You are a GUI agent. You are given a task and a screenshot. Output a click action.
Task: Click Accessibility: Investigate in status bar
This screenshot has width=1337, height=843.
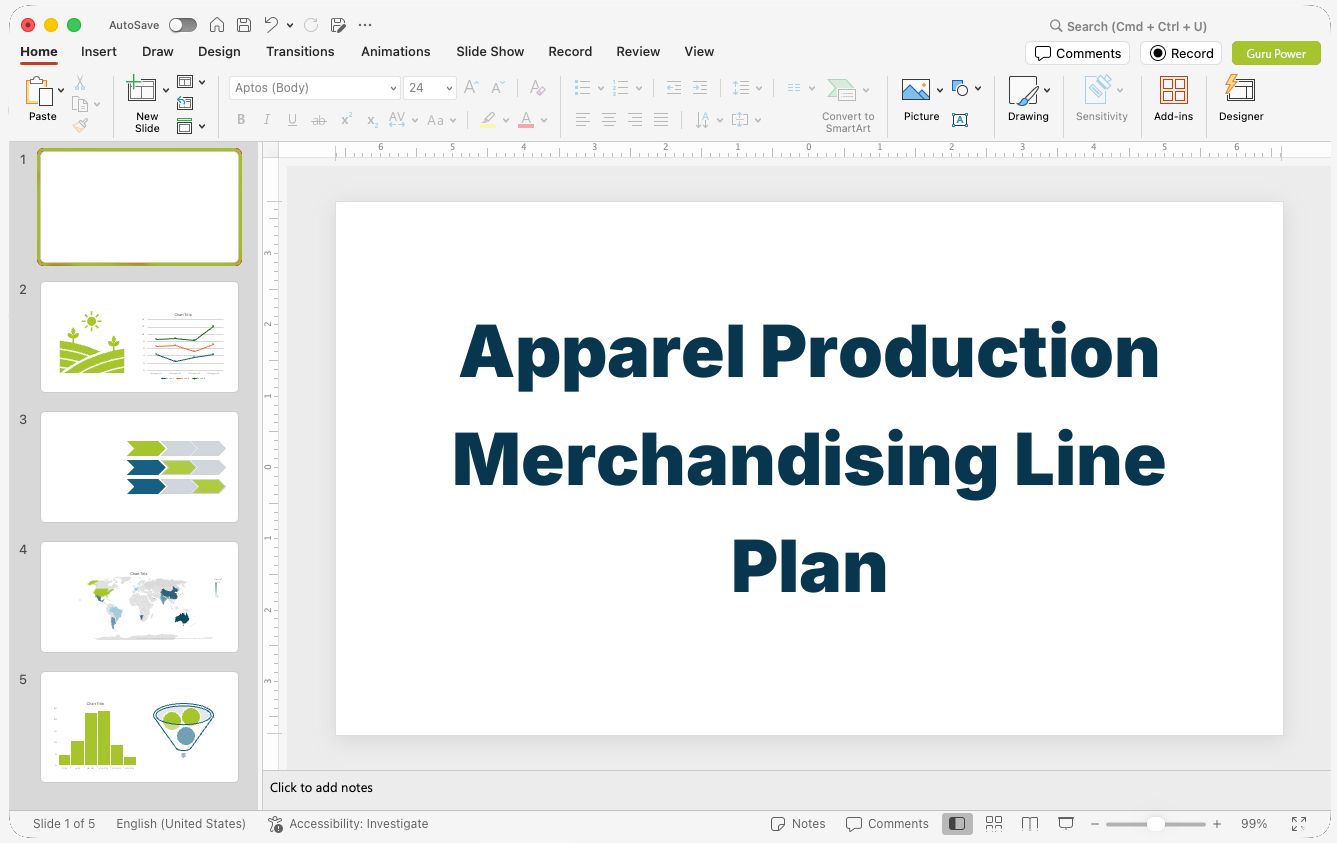click(x=348, y=824)
